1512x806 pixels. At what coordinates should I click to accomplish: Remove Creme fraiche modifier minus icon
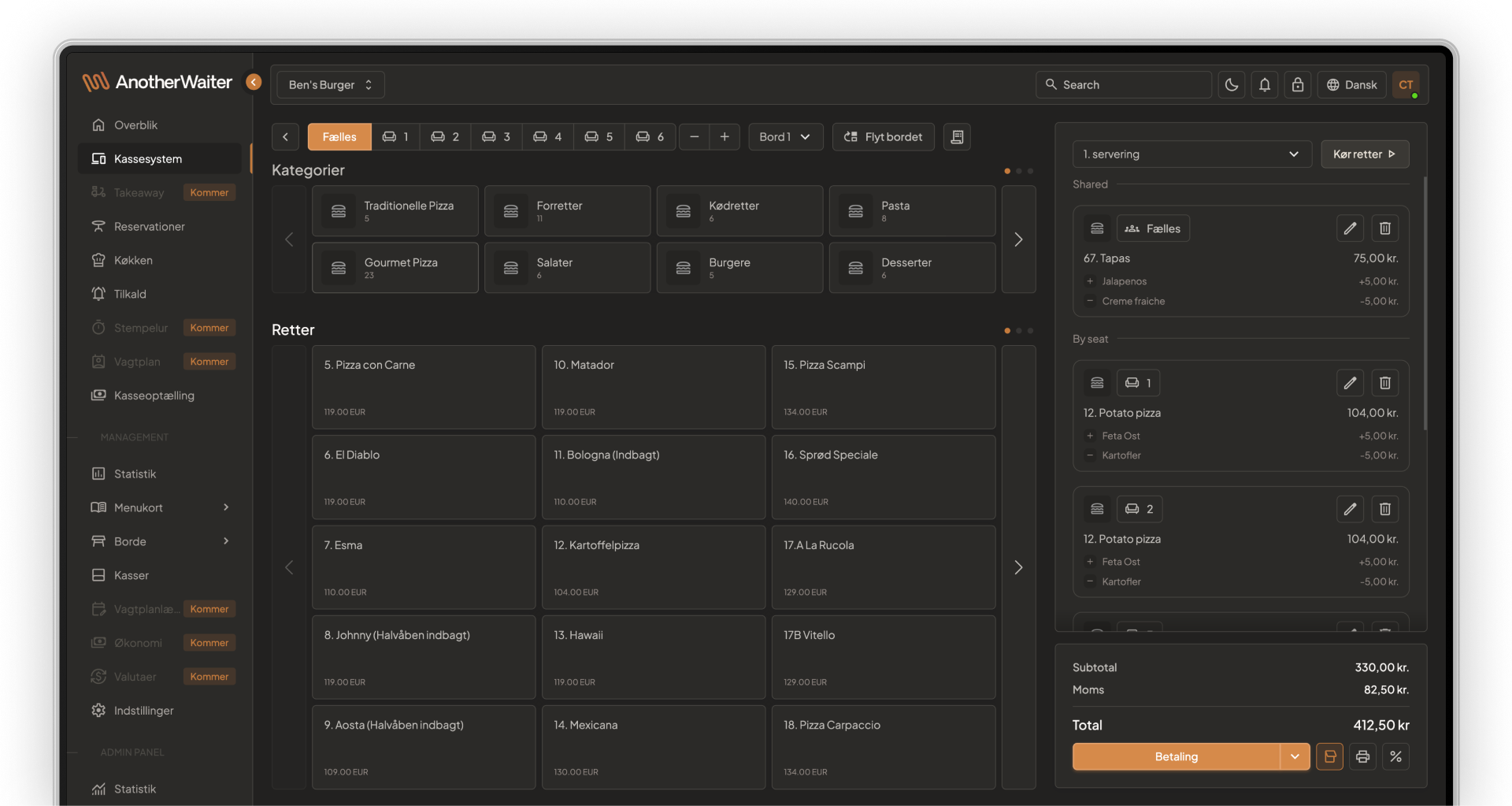coord(1090,301)
